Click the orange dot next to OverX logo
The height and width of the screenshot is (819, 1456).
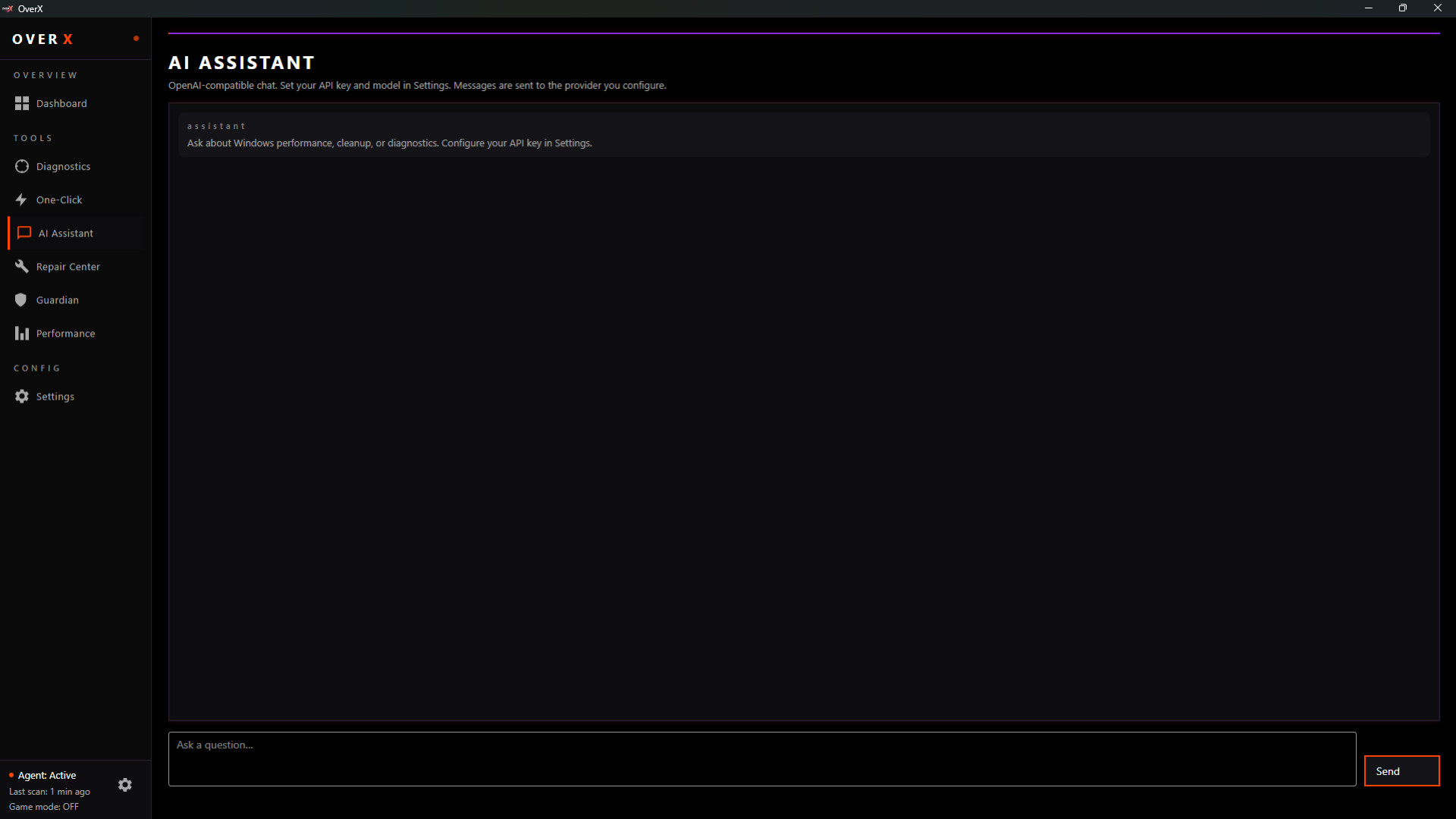(136, 38)
